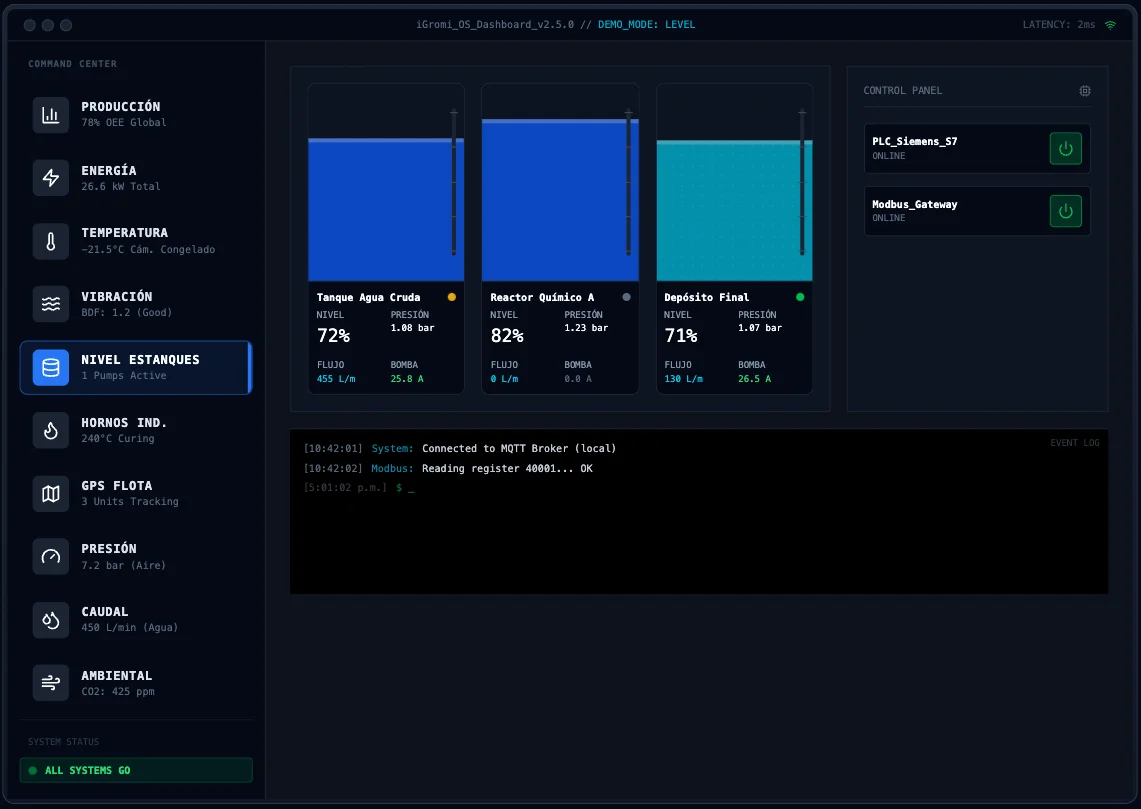Select the VIBRACIÓN sidebar entry
The height and width of the screenshot is (809, 1141).
click(x=136, y=304)
